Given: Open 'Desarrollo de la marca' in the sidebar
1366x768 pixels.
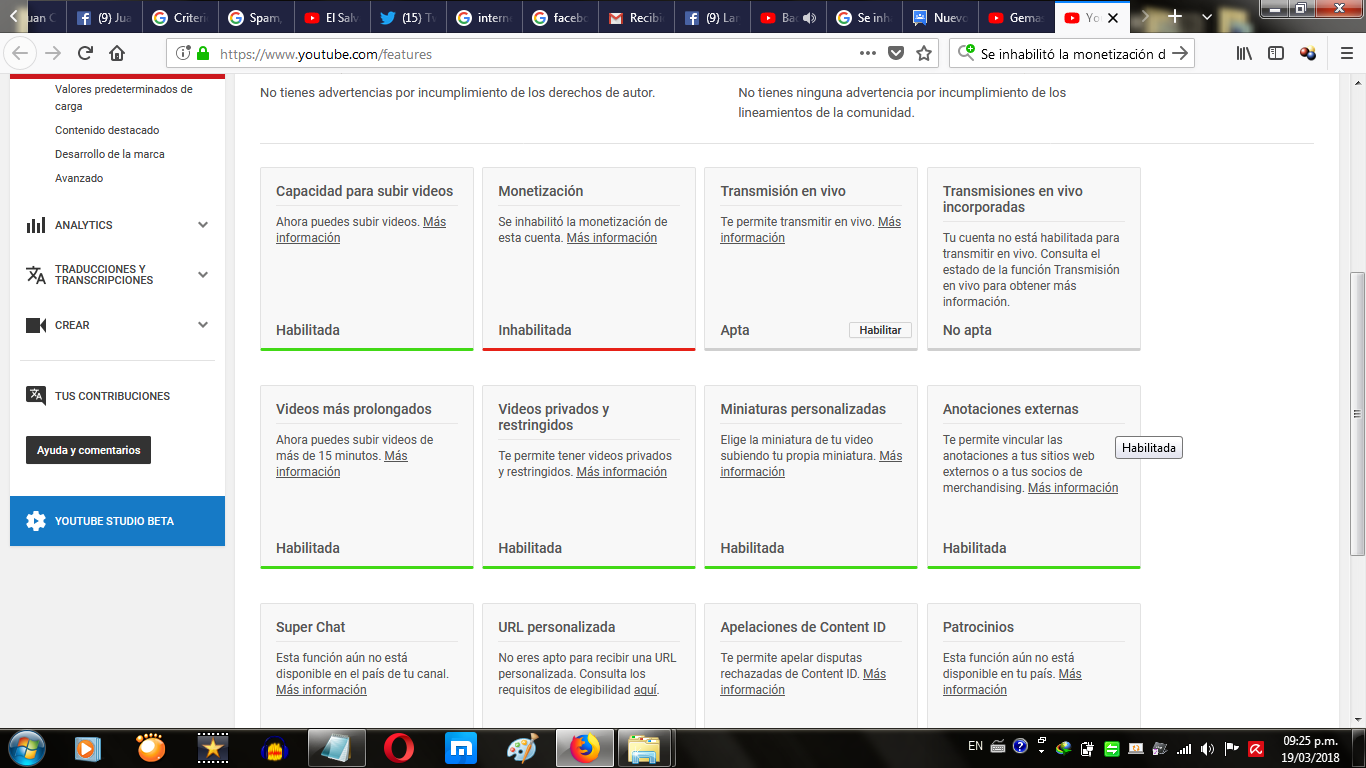Looking at the screenshot, I should tap(110, 154).
